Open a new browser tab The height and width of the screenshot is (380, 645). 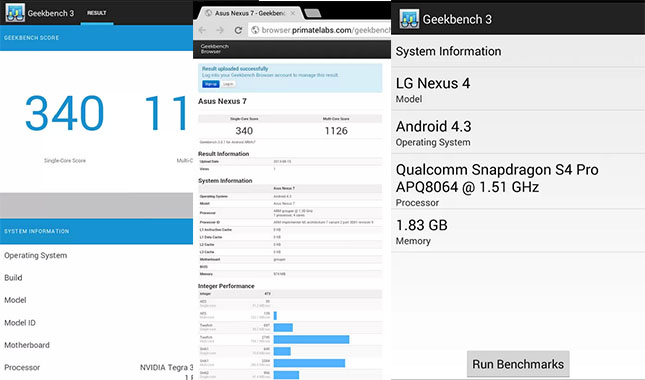point(313,13)
